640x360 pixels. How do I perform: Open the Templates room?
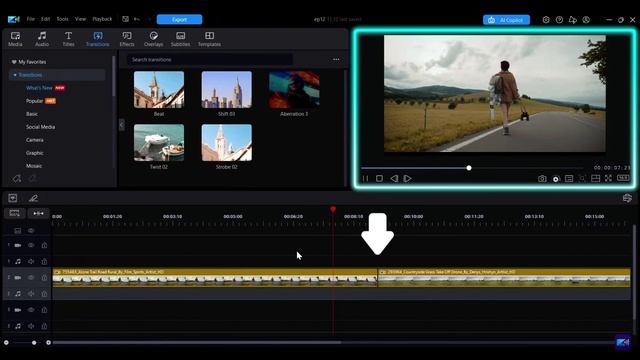coord(209,39)
